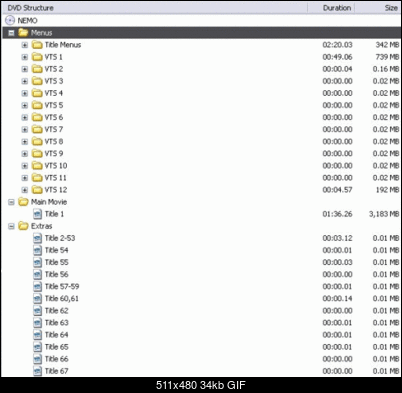Select the VTS 10 row

201,166
